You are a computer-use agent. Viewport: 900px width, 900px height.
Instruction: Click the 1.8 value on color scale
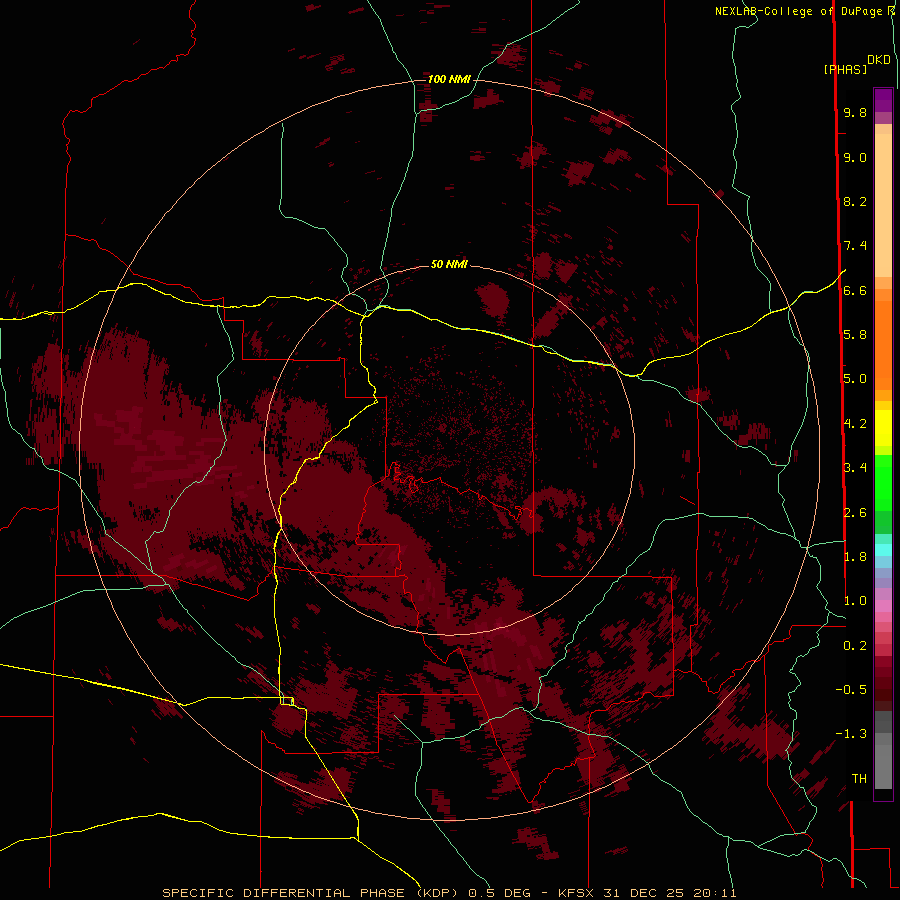click(x=855, y=557)
